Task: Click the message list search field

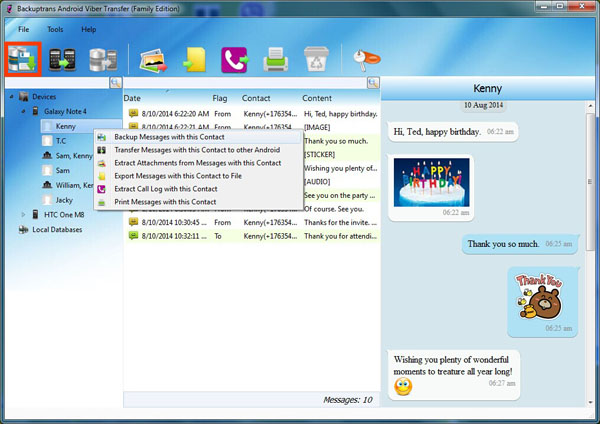Action: 245,83
